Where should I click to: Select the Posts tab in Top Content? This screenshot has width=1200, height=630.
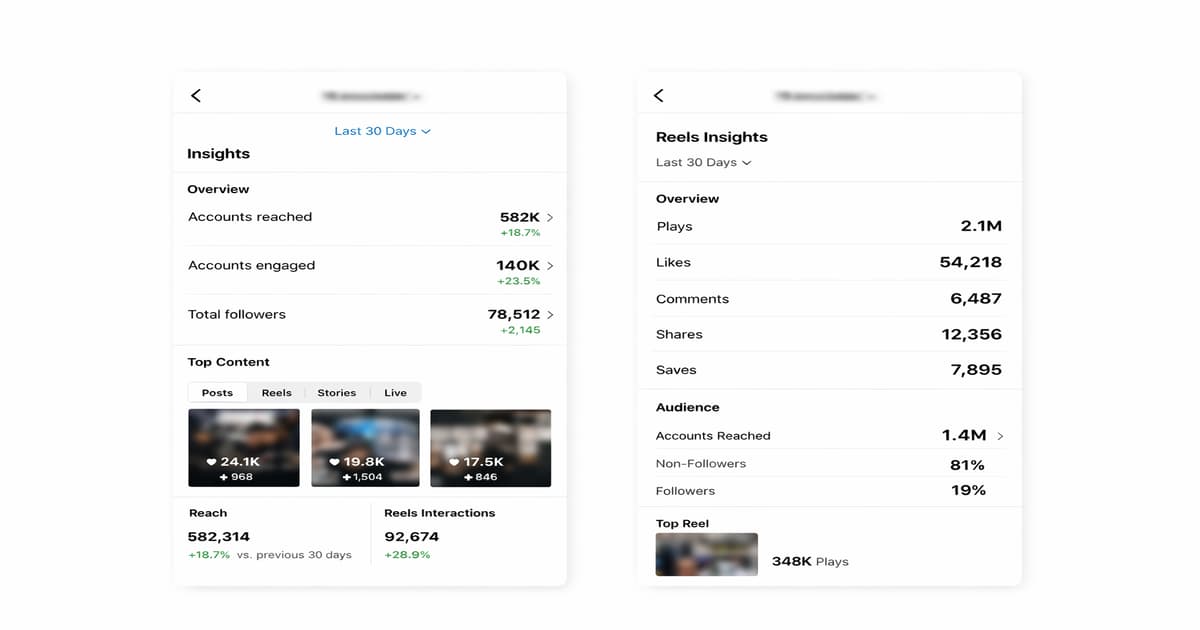point(217,393)
